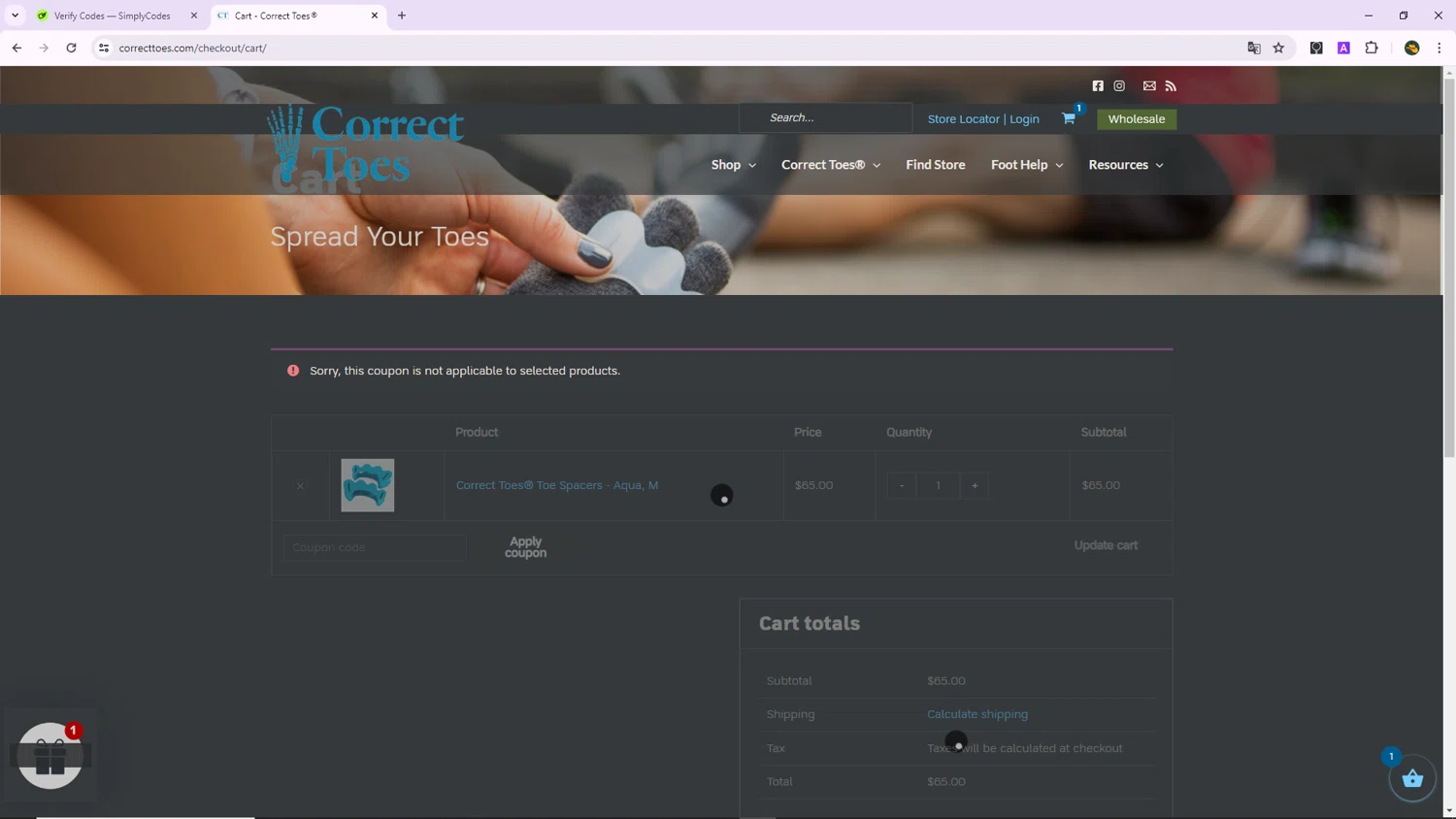Image resolution: width=1456 pixels, height=819 pixels.
Task: Click the quantity number field
Action: (938, 485)
